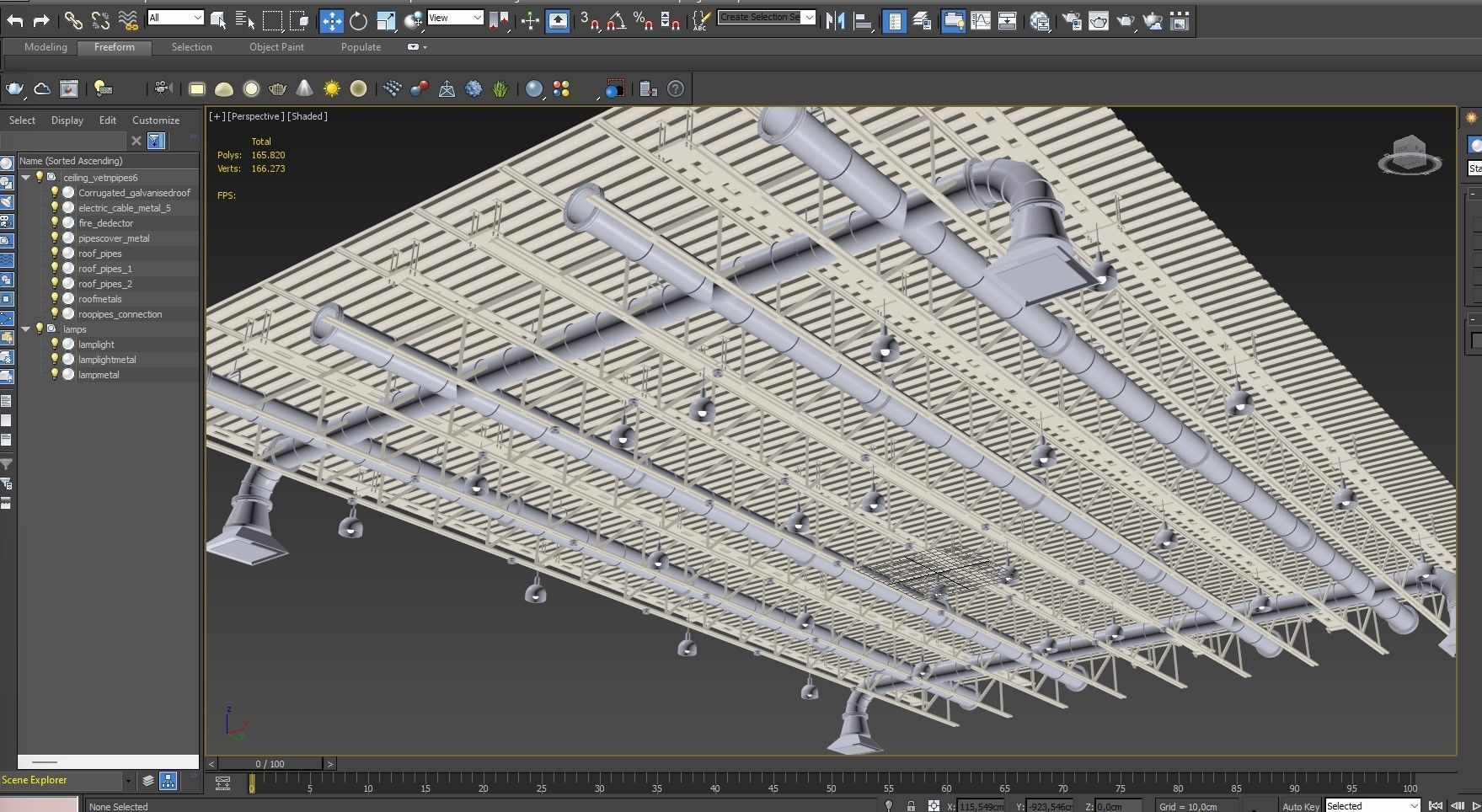The width and height of the screenshot is (1482, 812).
Task: Click the X coordinate input field
Action: (x=982, y=806)
